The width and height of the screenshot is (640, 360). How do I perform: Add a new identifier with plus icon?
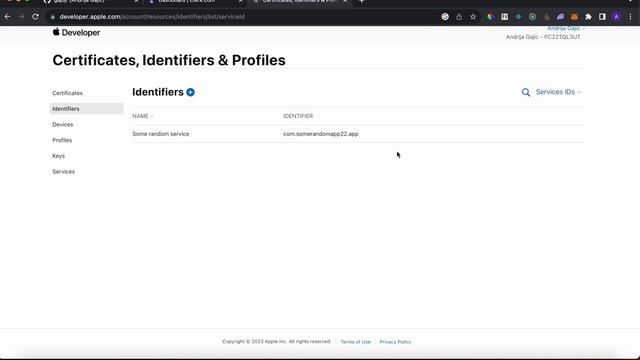click(190, 92)
